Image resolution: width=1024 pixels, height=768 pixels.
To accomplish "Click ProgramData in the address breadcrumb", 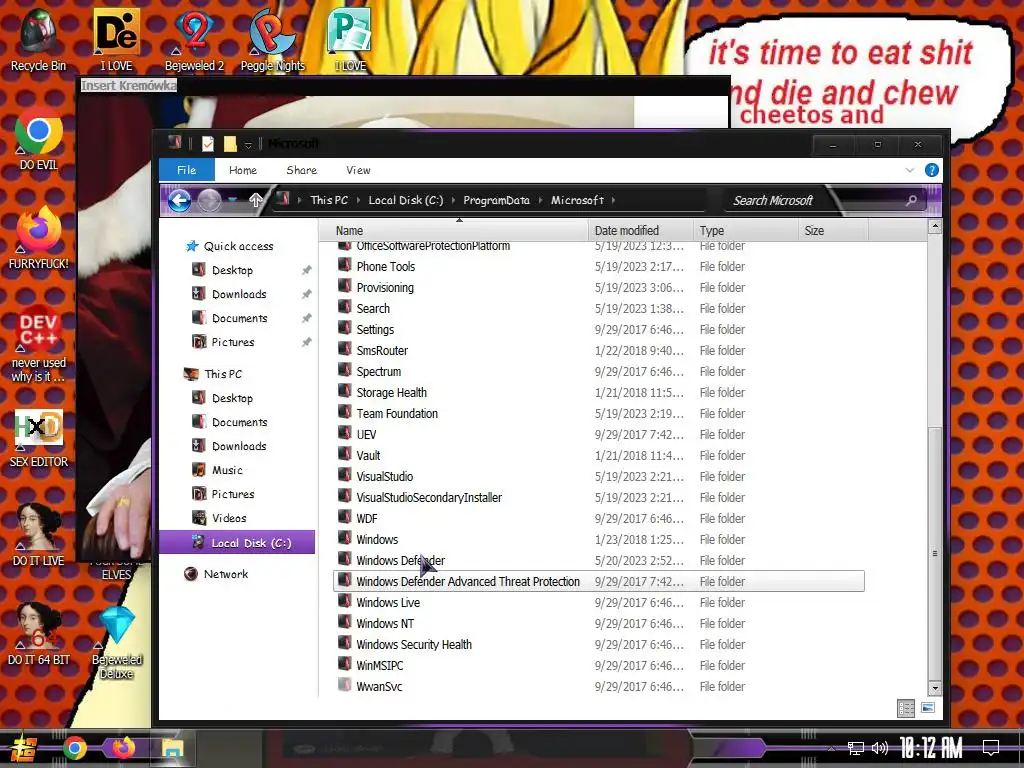I will pos(496,200).
